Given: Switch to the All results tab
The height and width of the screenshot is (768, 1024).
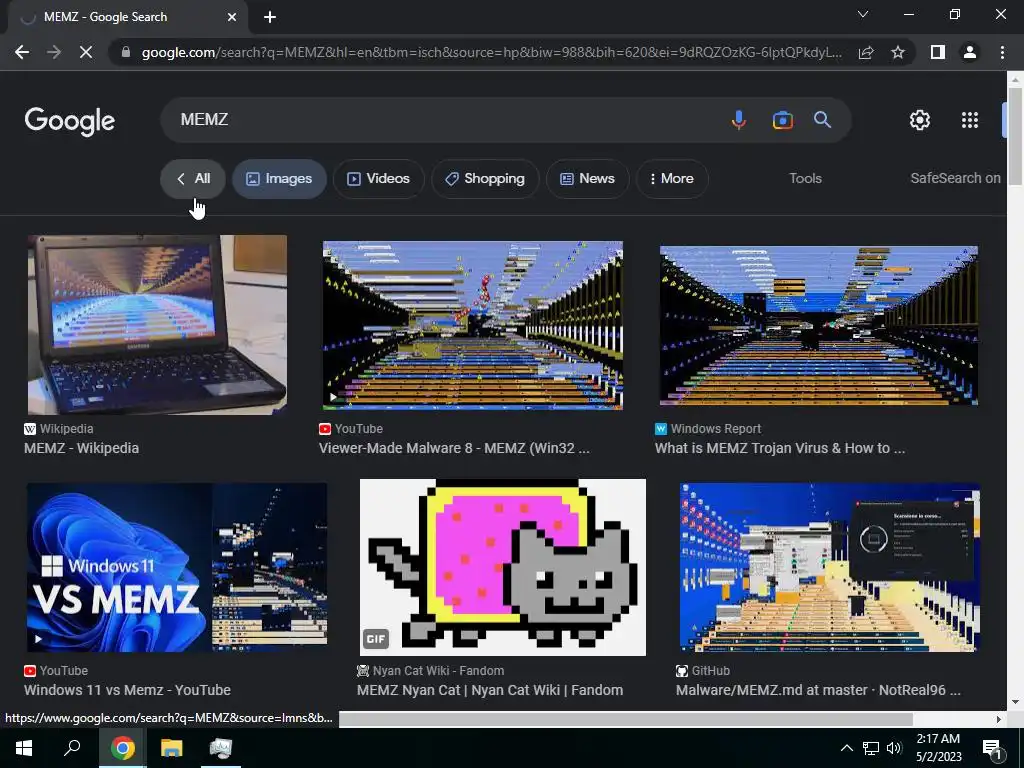Looking at the screenshot, I should 193,178.
